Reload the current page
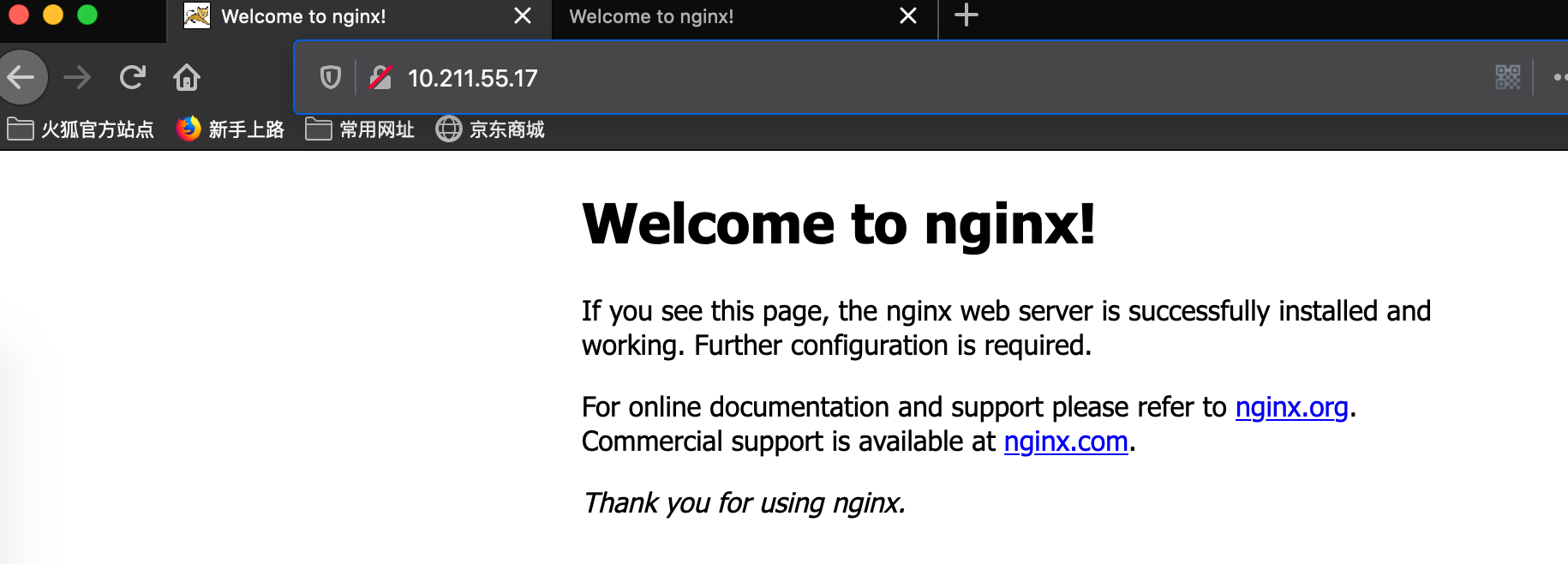Viewport: 1568px width, 564px height. (x=132, y=77)
